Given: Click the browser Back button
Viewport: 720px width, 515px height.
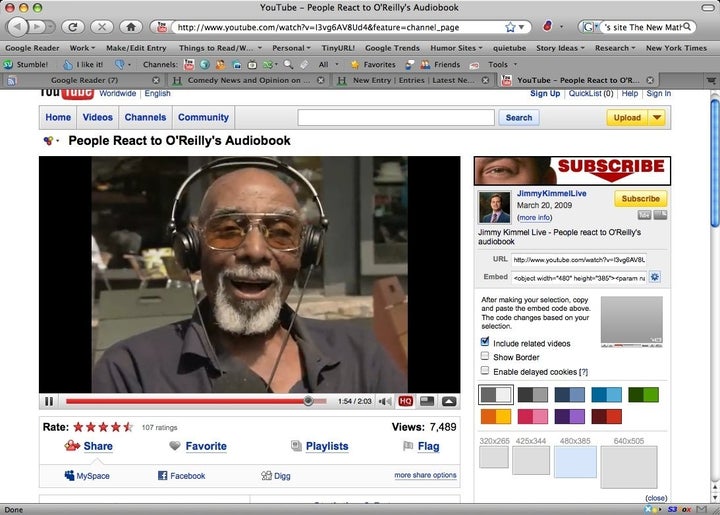Looking at the screenshot, I should [x=18, y=27].
